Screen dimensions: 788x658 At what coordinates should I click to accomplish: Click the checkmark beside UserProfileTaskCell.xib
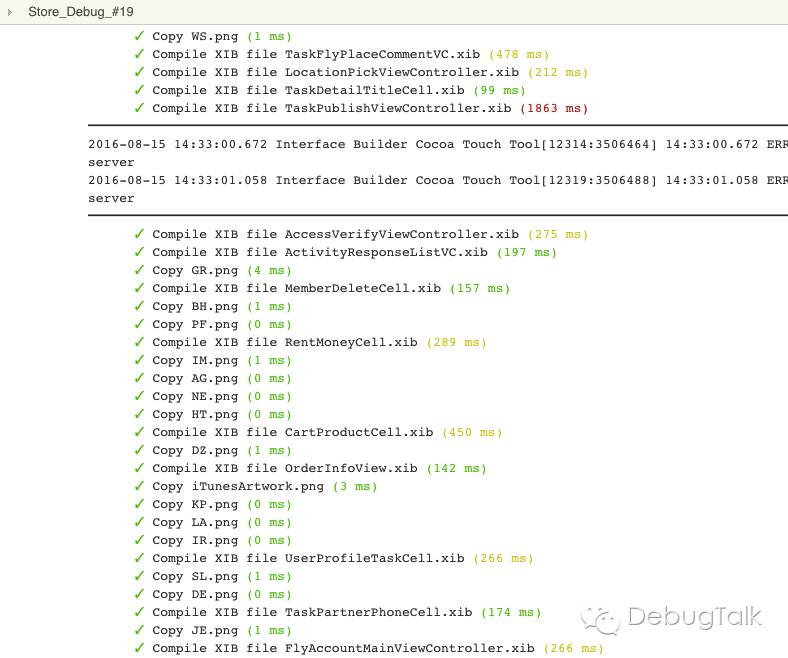(139, 558)
